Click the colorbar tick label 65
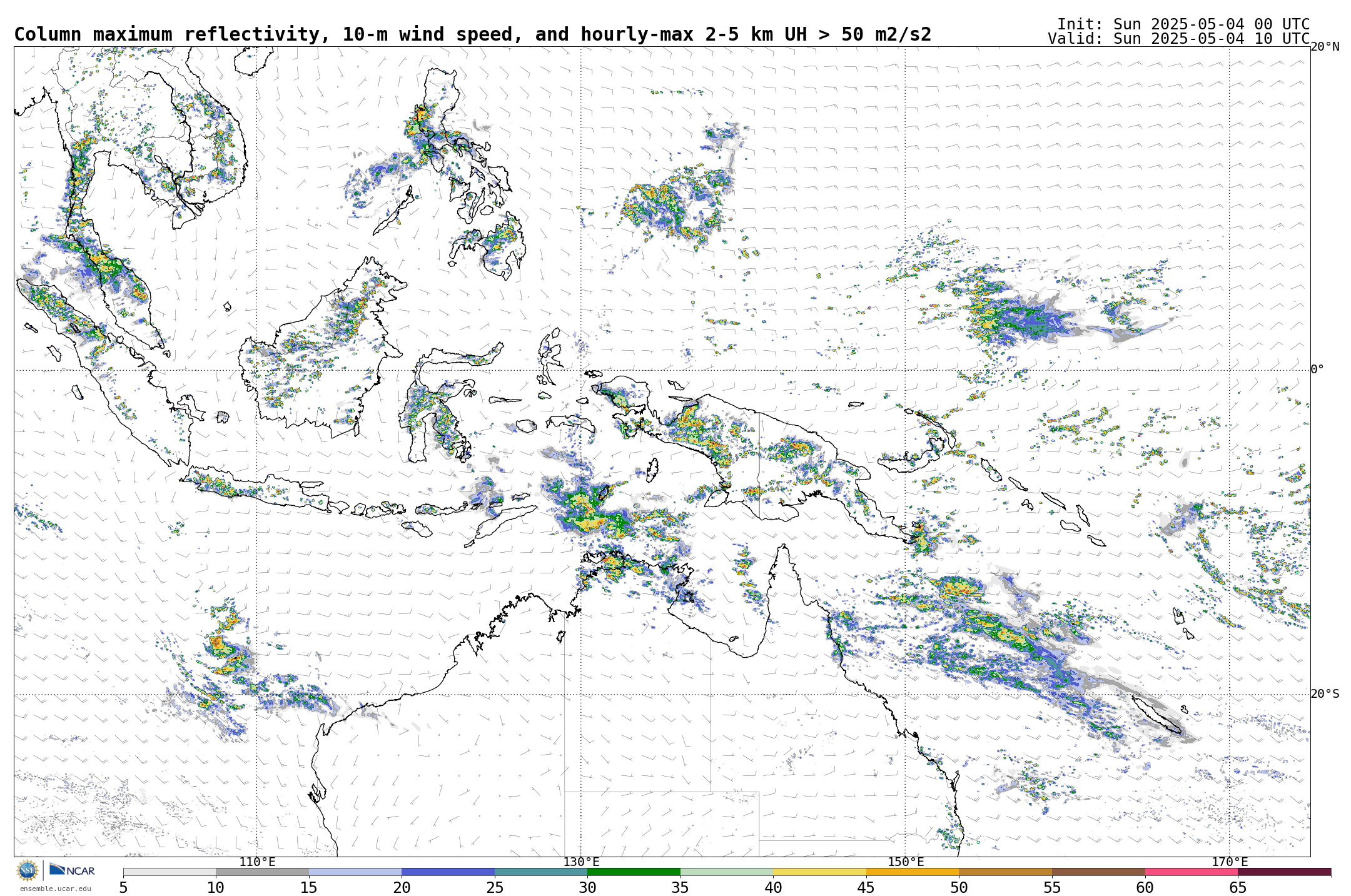The height and width of the screenshot is (896, 1351). coord(1238,887)
